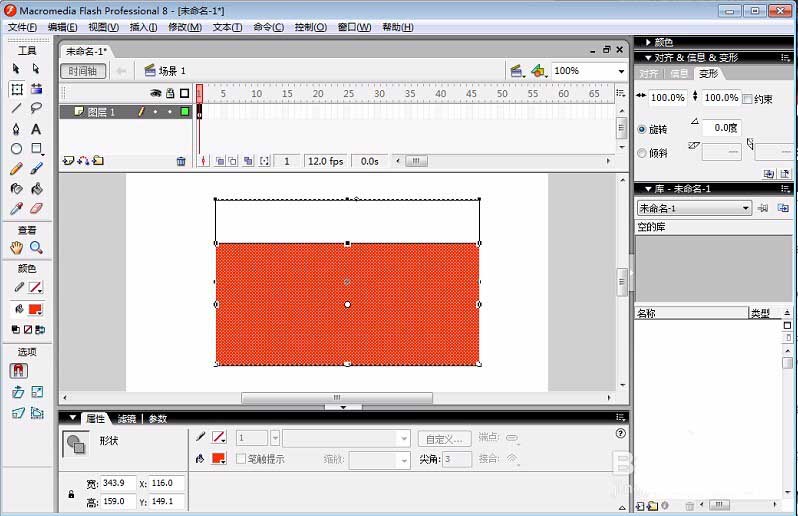Pick stroke color swatch in toolbox

(35, 288)
